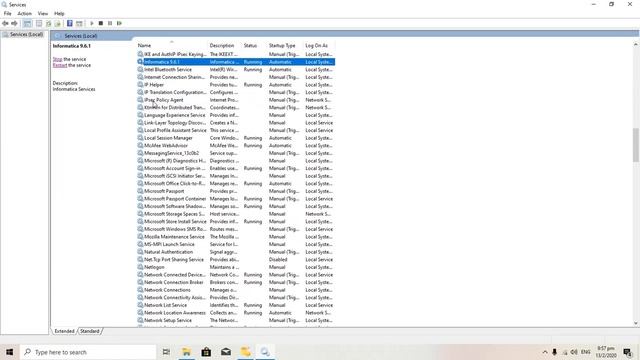The width and height of the screenshot is (640, 360).
Task: Open the Windows Start button
Action: tap(9, 352)
